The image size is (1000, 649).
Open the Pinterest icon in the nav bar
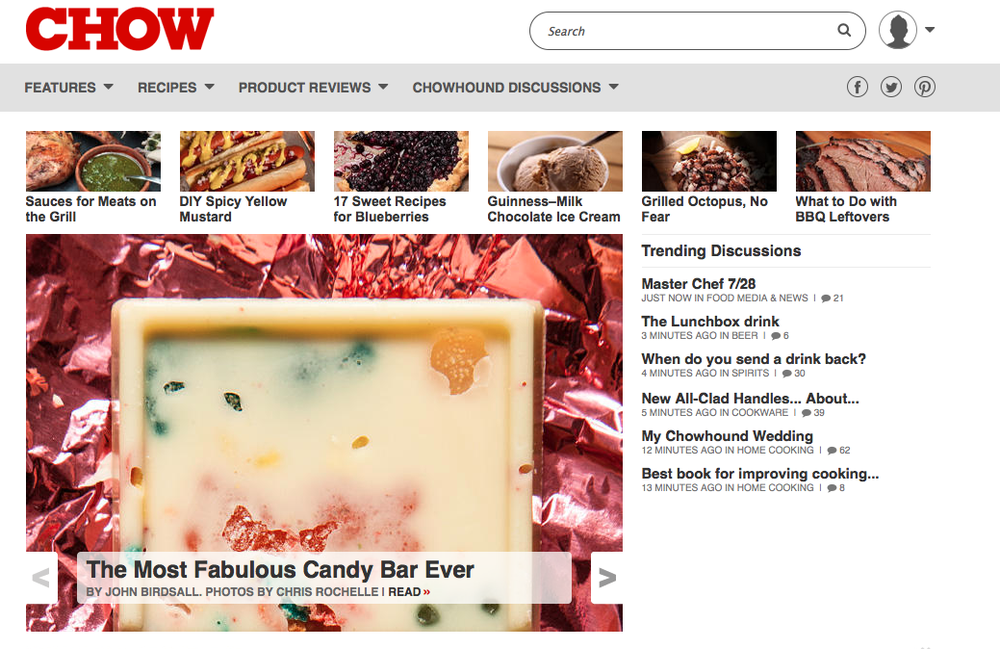925,87
